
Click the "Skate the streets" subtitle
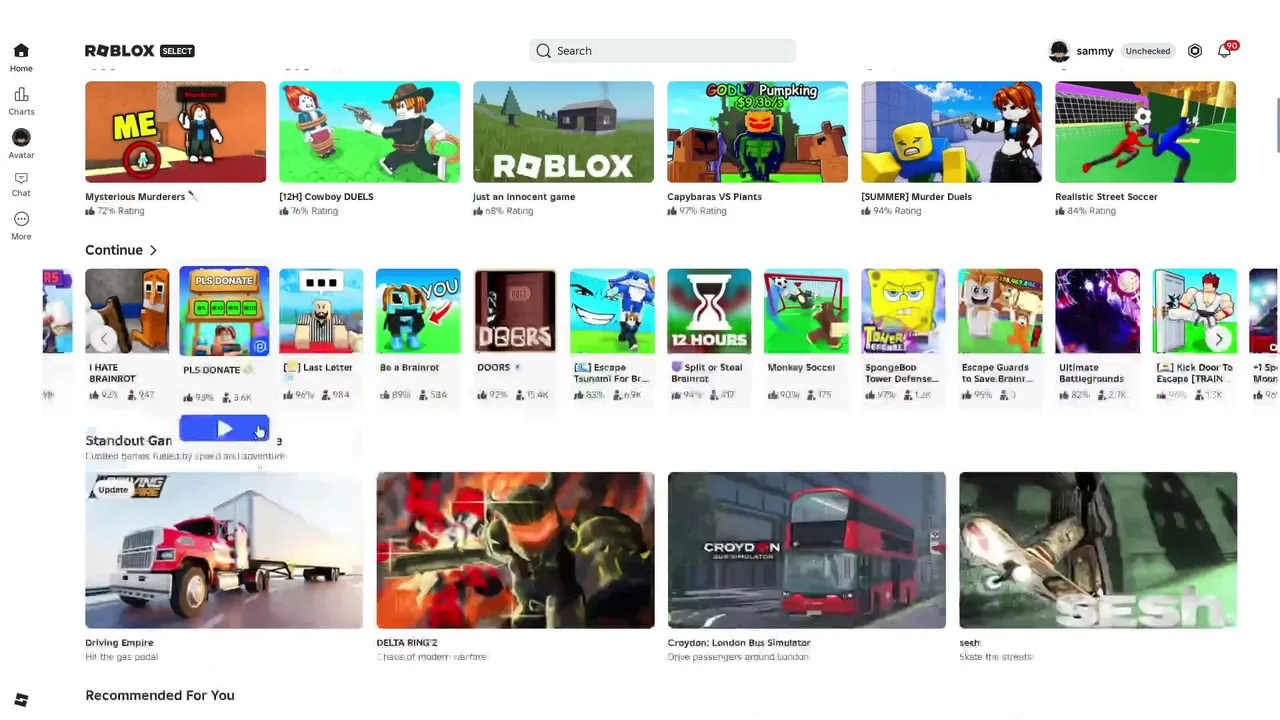[x=996, y=657]
